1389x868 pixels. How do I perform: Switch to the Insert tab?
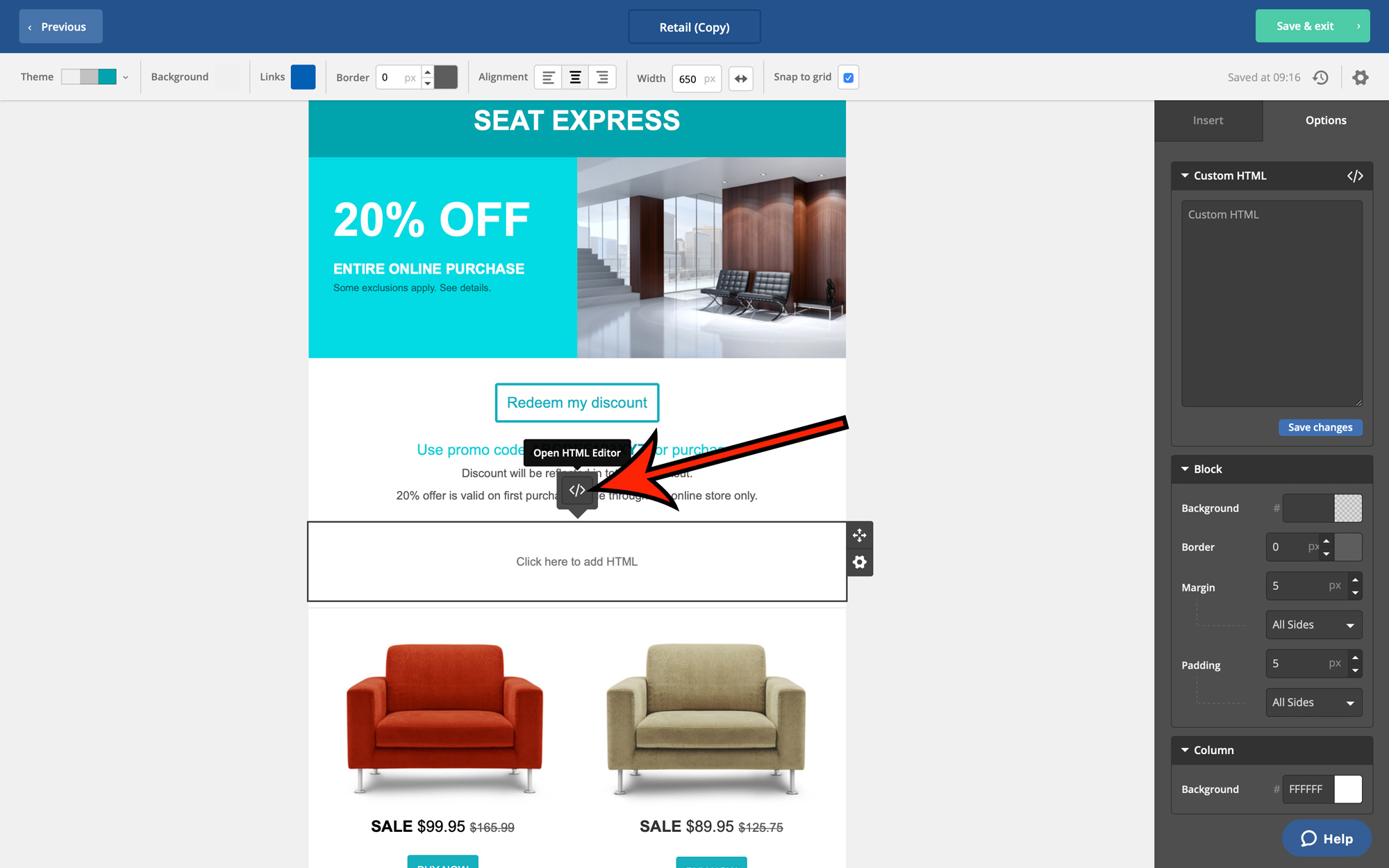click(1208, 120)
